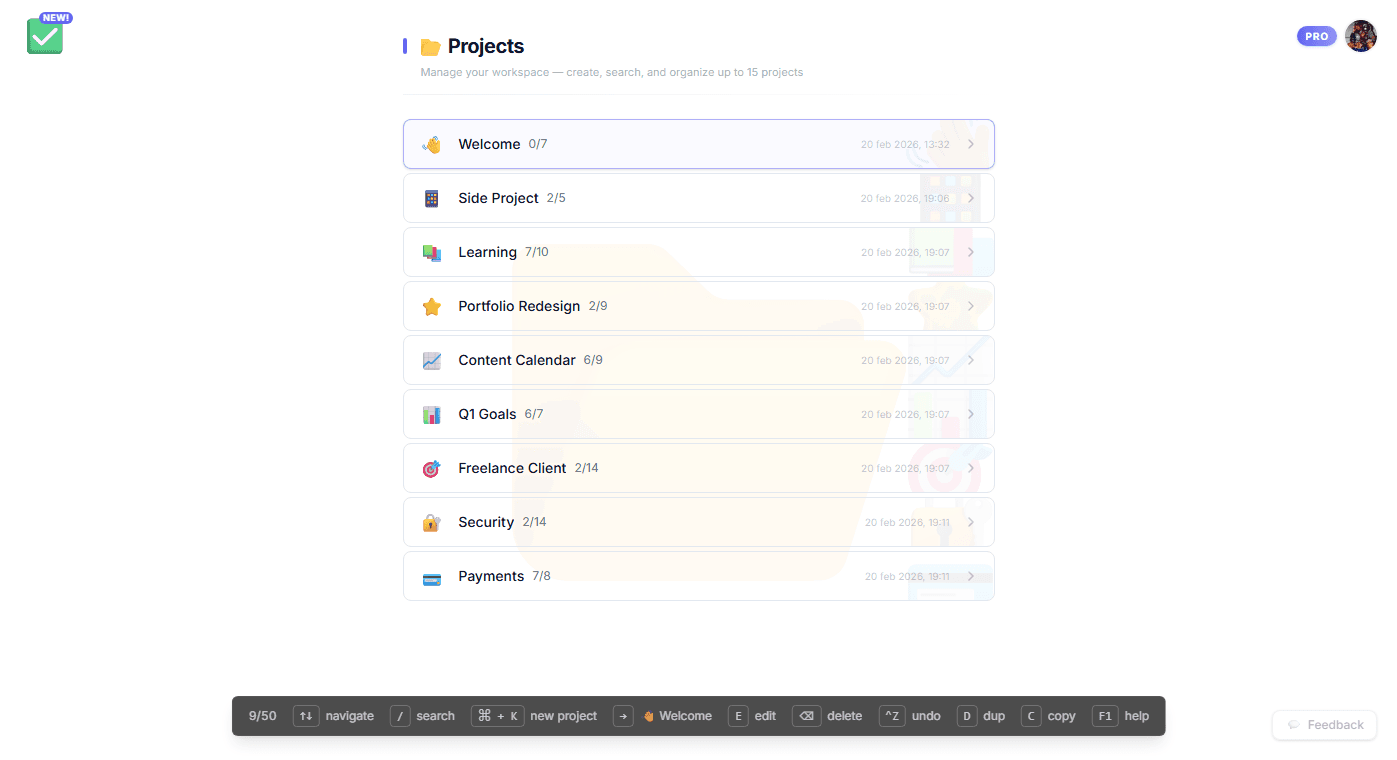Image resolution: width=1397 pixels, height=760 pixels.
Task: Click the green checkmark app logo
Action: click(x=45, y=36)
